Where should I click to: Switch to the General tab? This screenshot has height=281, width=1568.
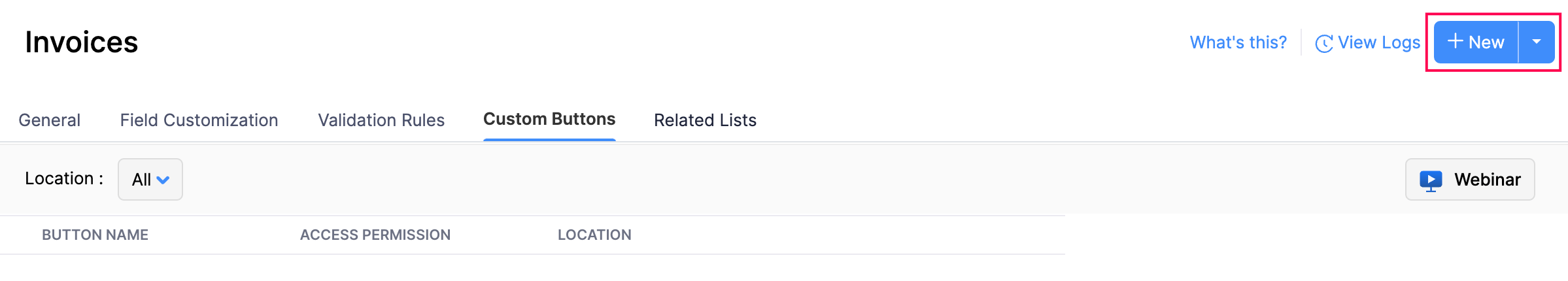(50, 120)
